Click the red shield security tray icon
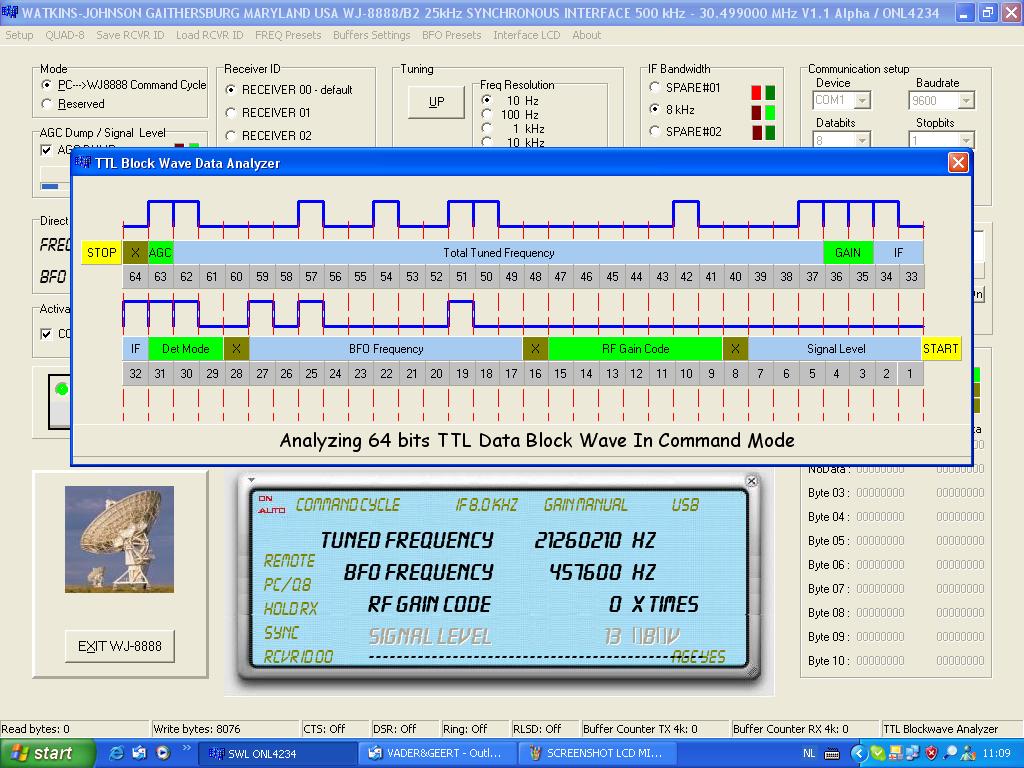This screenshot has height=768, width=1024. pos(931,753)
